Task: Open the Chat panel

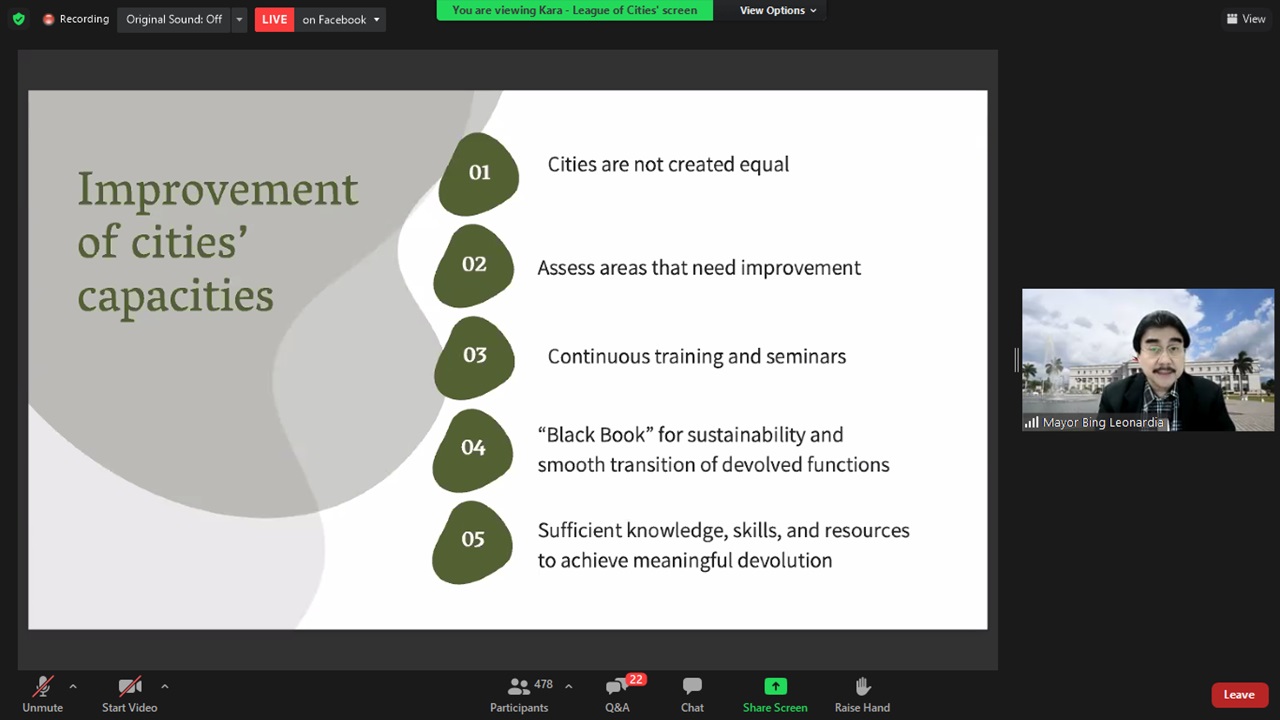Action: tap(692, 694)
